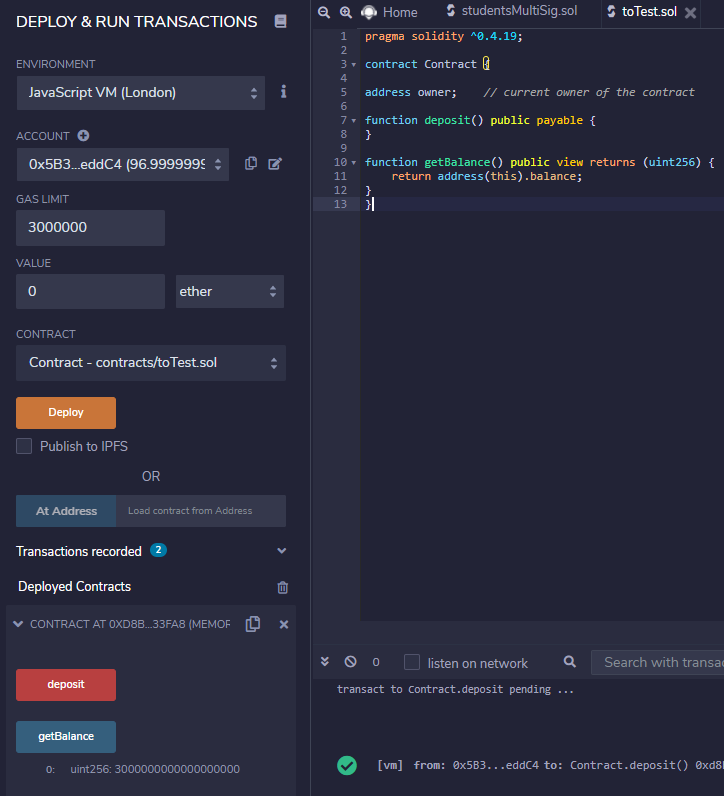Change the ether unit dropdown
724x796 pixels.
(x=229, y=291)
